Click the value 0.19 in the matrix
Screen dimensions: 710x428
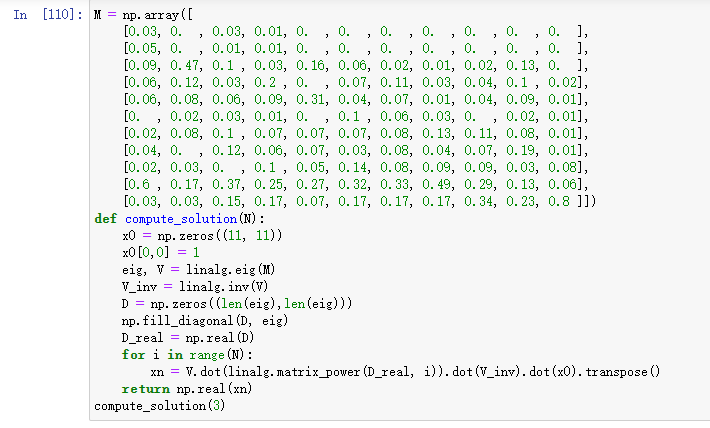click(x=520, y=150)
